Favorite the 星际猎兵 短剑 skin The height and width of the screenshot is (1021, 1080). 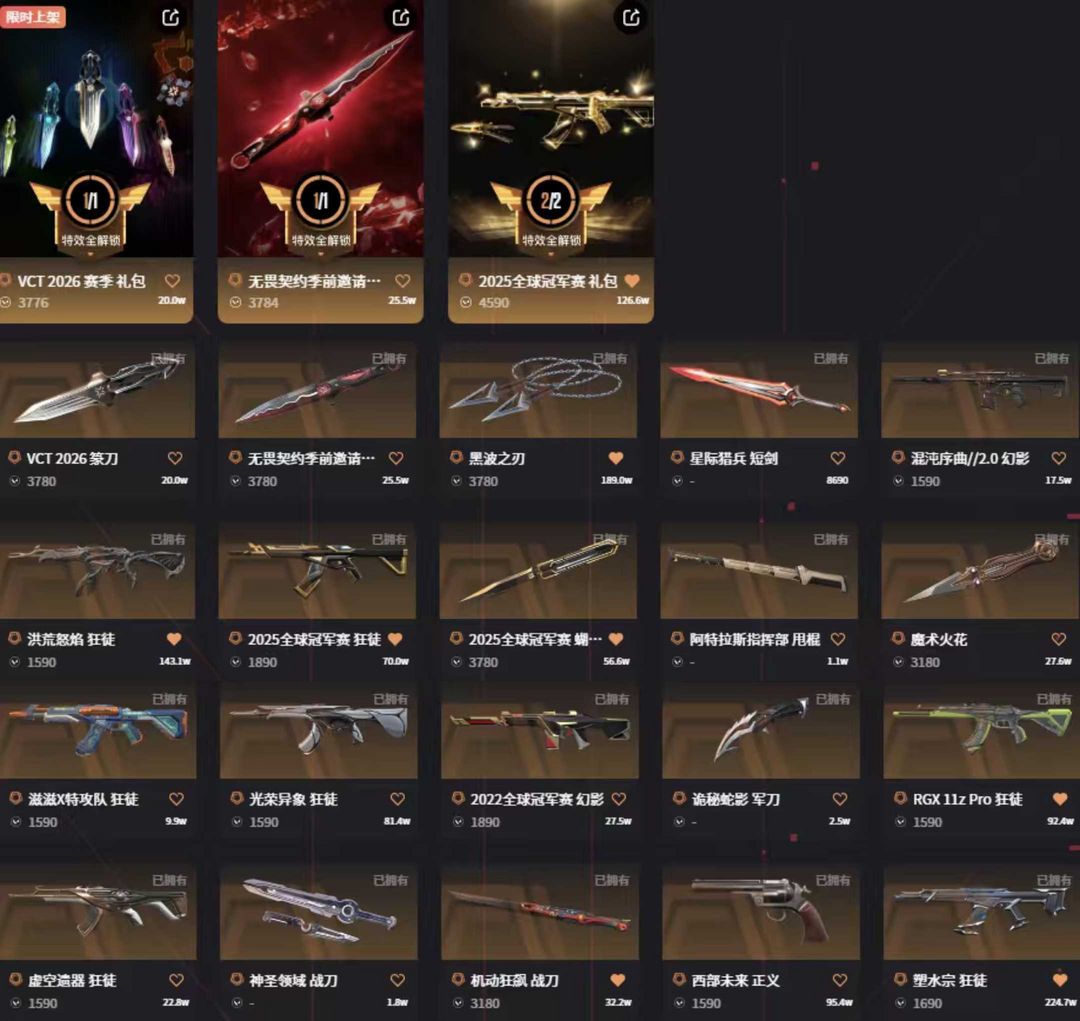(x=838, y=458)
